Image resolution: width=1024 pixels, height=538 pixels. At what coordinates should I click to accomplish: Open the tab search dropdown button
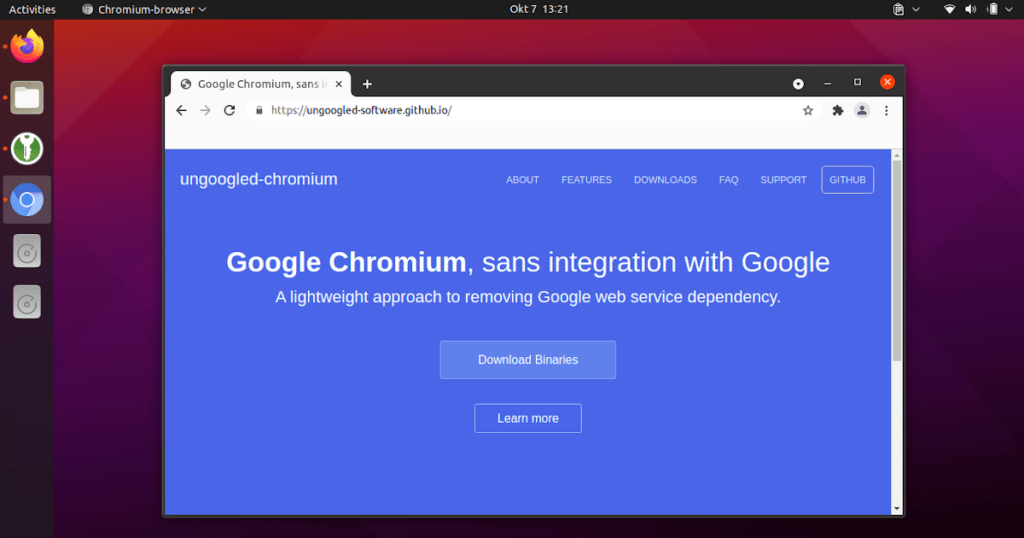[798, 83]
